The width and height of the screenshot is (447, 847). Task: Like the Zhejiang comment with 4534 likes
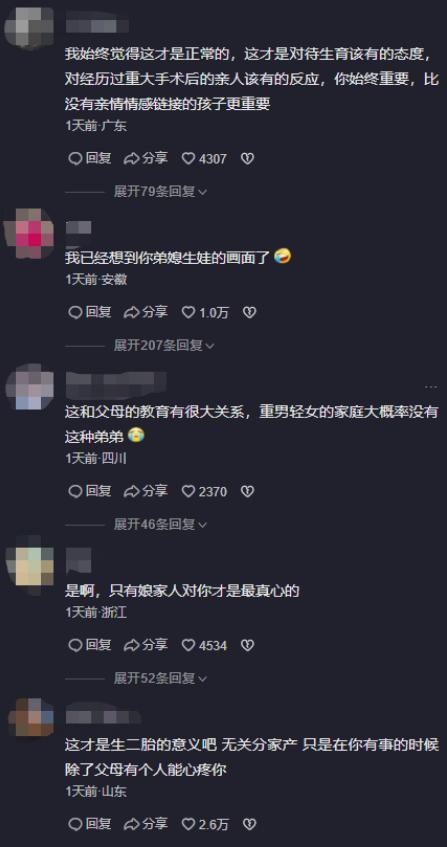coord(204,645)
